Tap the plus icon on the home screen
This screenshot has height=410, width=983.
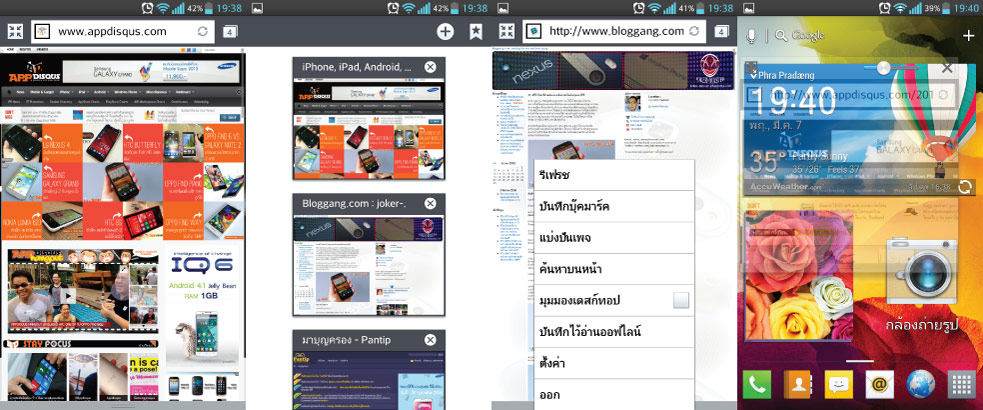point(969,36)
